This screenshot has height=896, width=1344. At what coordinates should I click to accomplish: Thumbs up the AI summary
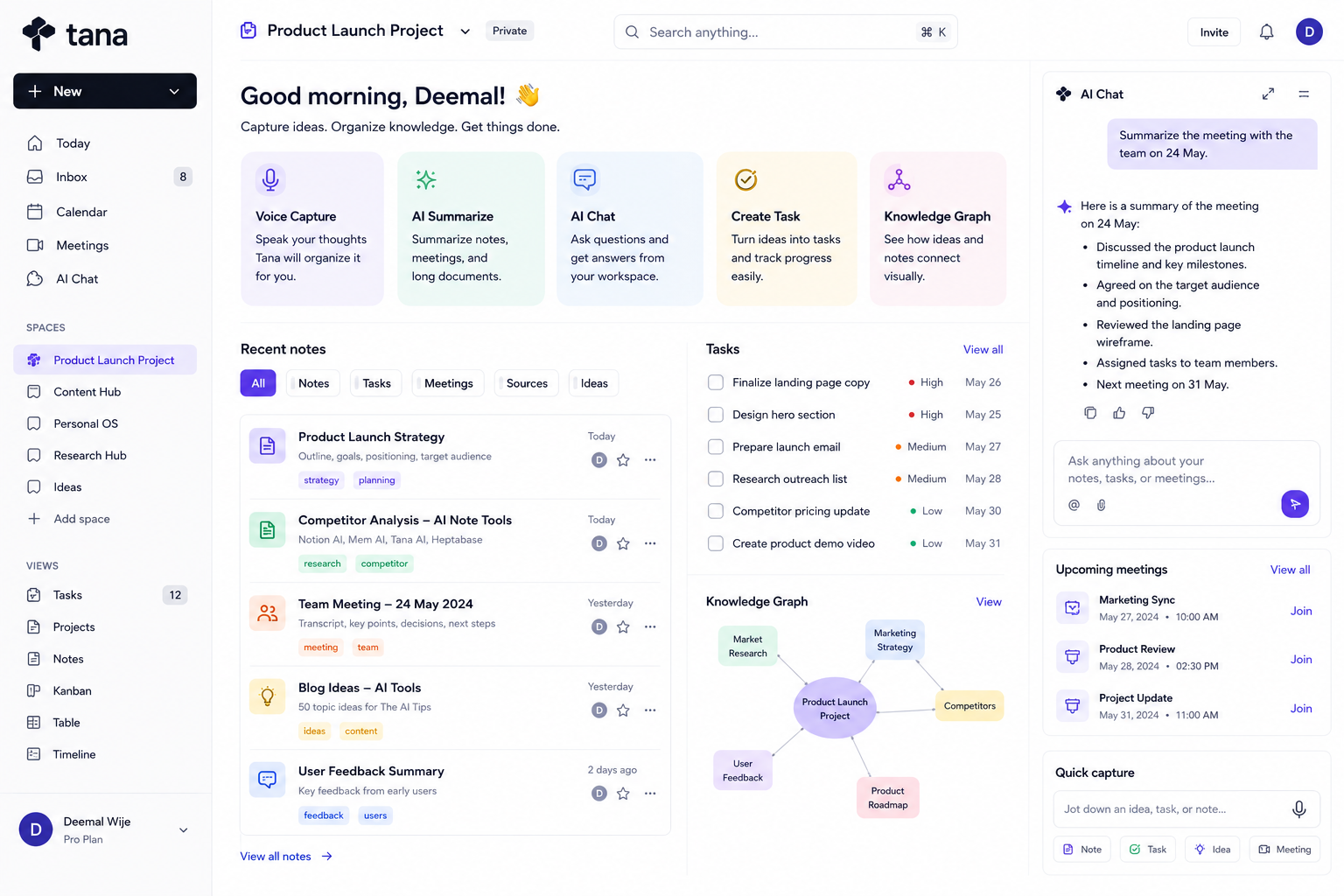(x=1119, y=413)
